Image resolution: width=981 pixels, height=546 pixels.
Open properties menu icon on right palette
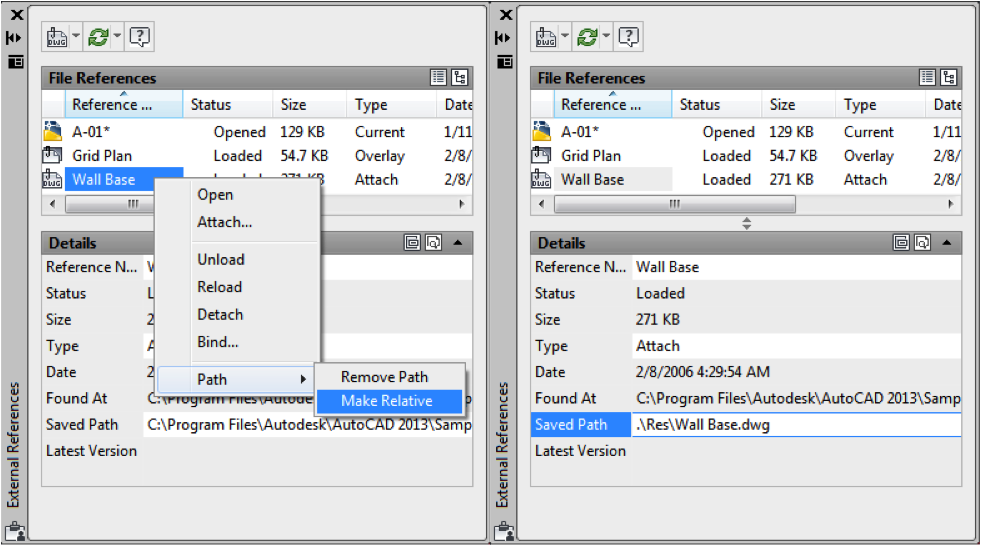point(504,61)
